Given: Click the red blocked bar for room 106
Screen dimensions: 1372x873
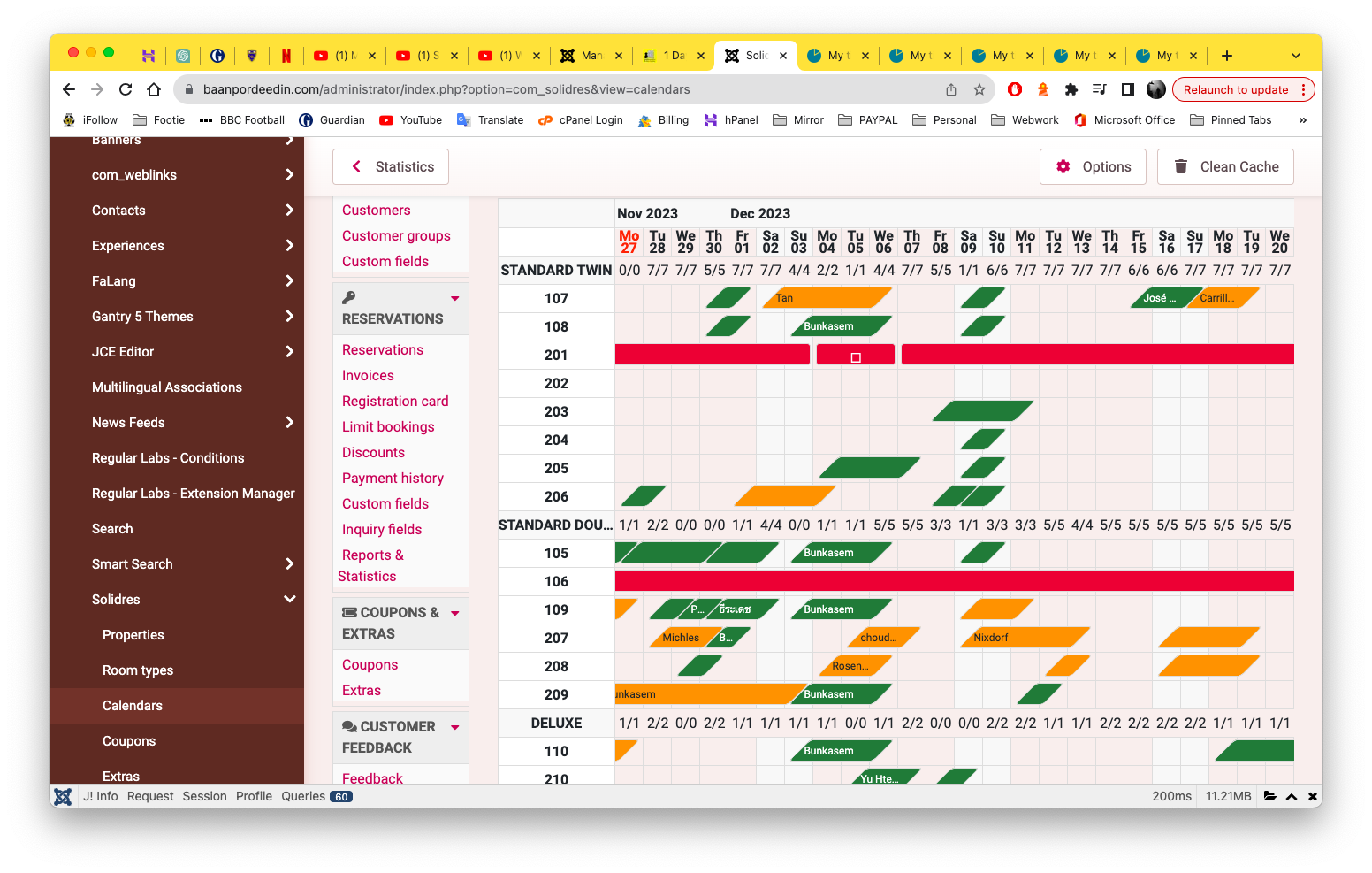Looking at the screenshot, I should [954, 581].
